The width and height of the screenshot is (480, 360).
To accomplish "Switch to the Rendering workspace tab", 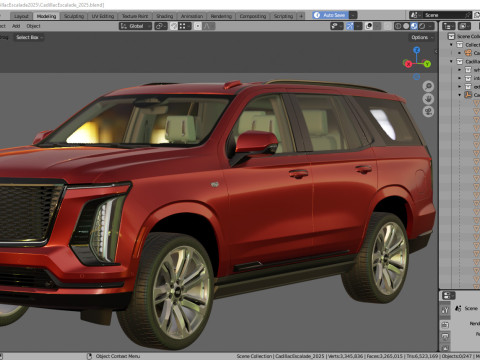I will point(221,16).
